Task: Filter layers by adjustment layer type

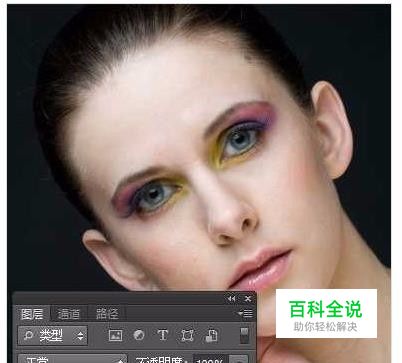Action: (x=139, y=335)
